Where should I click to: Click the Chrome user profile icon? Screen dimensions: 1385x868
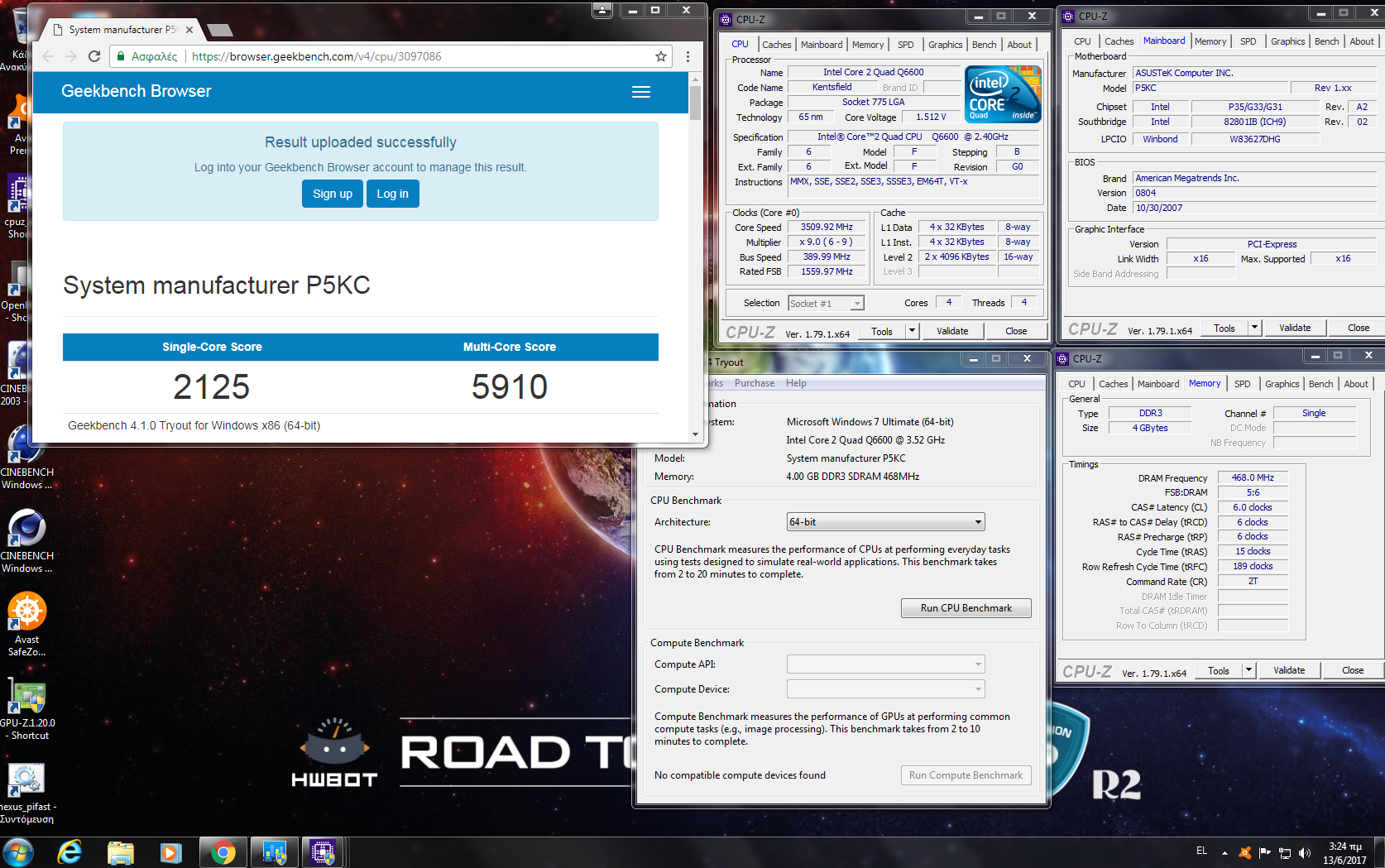[x=602, y=10]
